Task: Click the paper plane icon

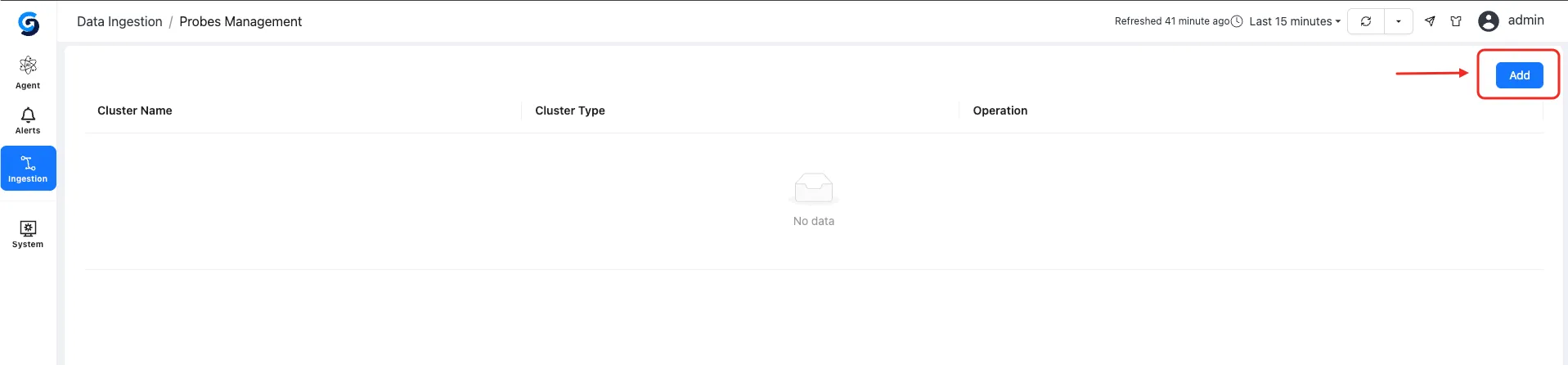Action: coord(1430,21)
